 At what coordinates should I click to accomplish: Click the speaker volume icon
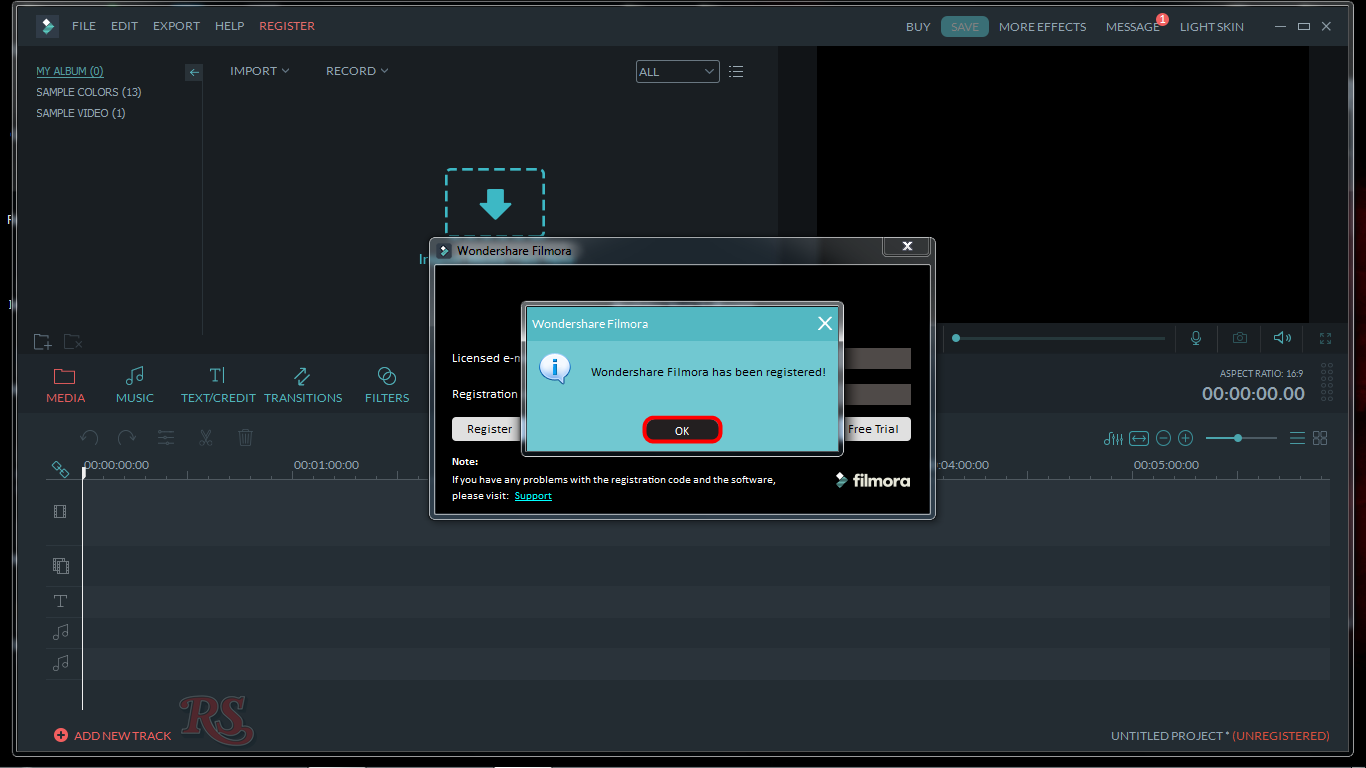pos(1282,338)
